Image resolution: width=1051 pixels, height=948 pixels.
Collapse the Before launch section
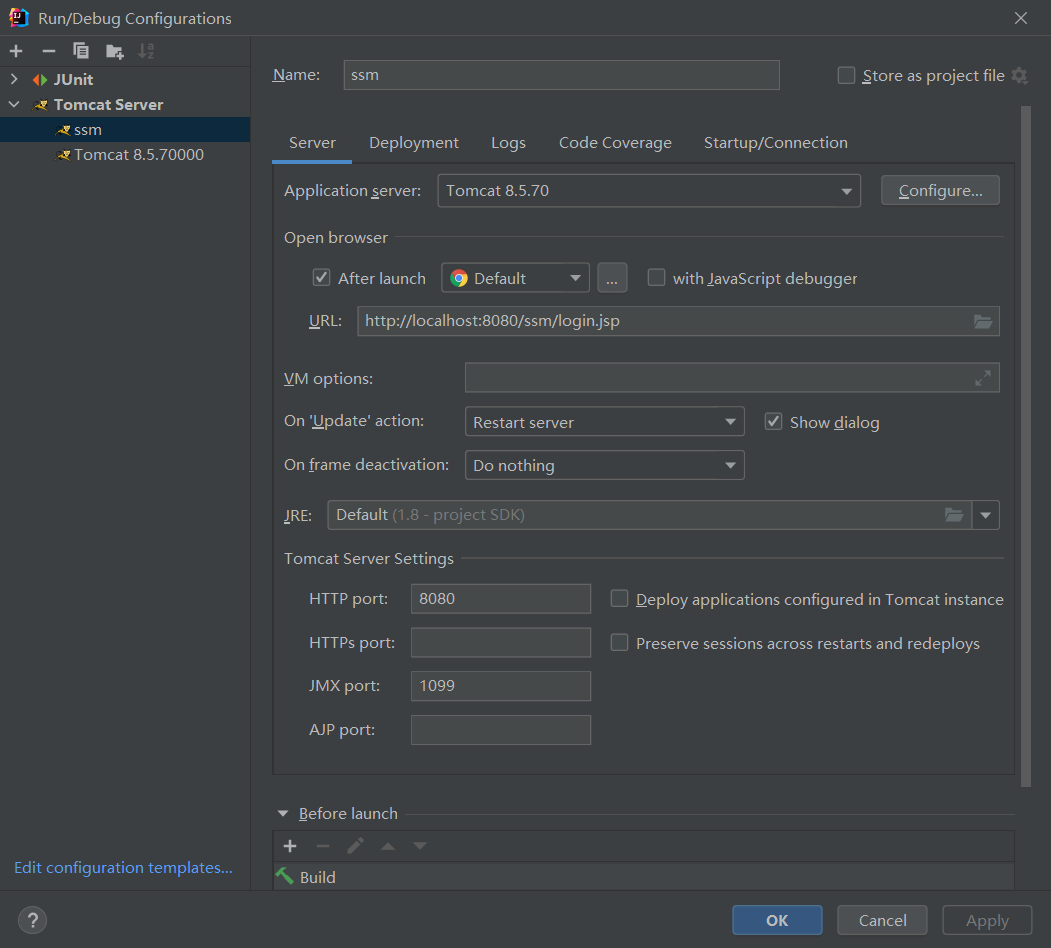(283, 813)
